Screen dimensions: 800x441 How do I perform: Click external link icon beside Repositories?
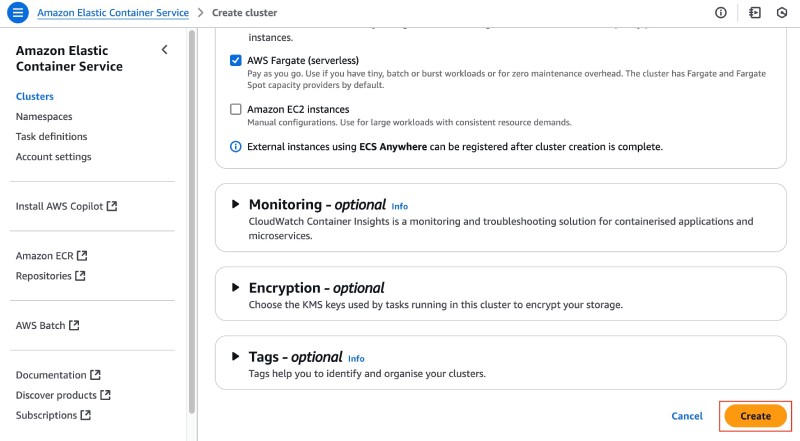(80, 276)
